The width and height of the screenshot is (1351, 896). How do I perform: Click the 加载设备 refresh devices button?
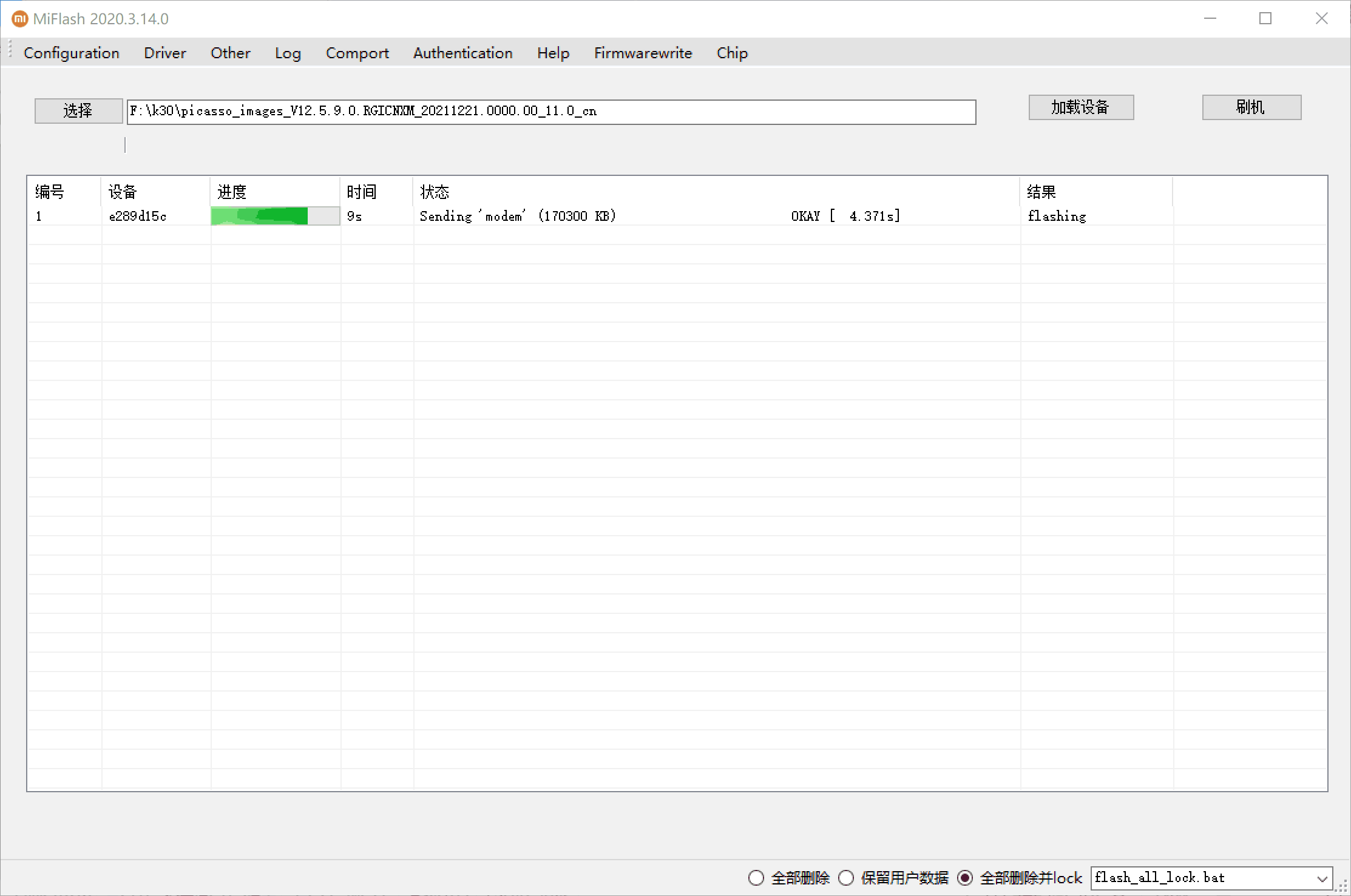(x=1080, y=107)
